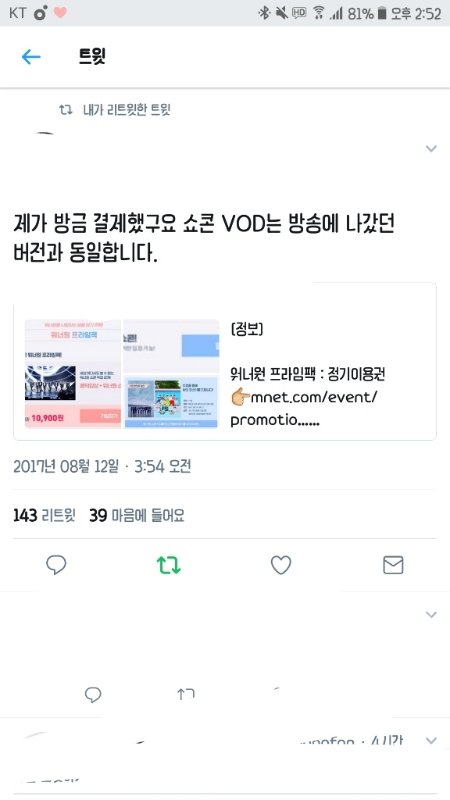
Task: Retweet the reply with the small gray retweet icon
Action: coord(186,694)
